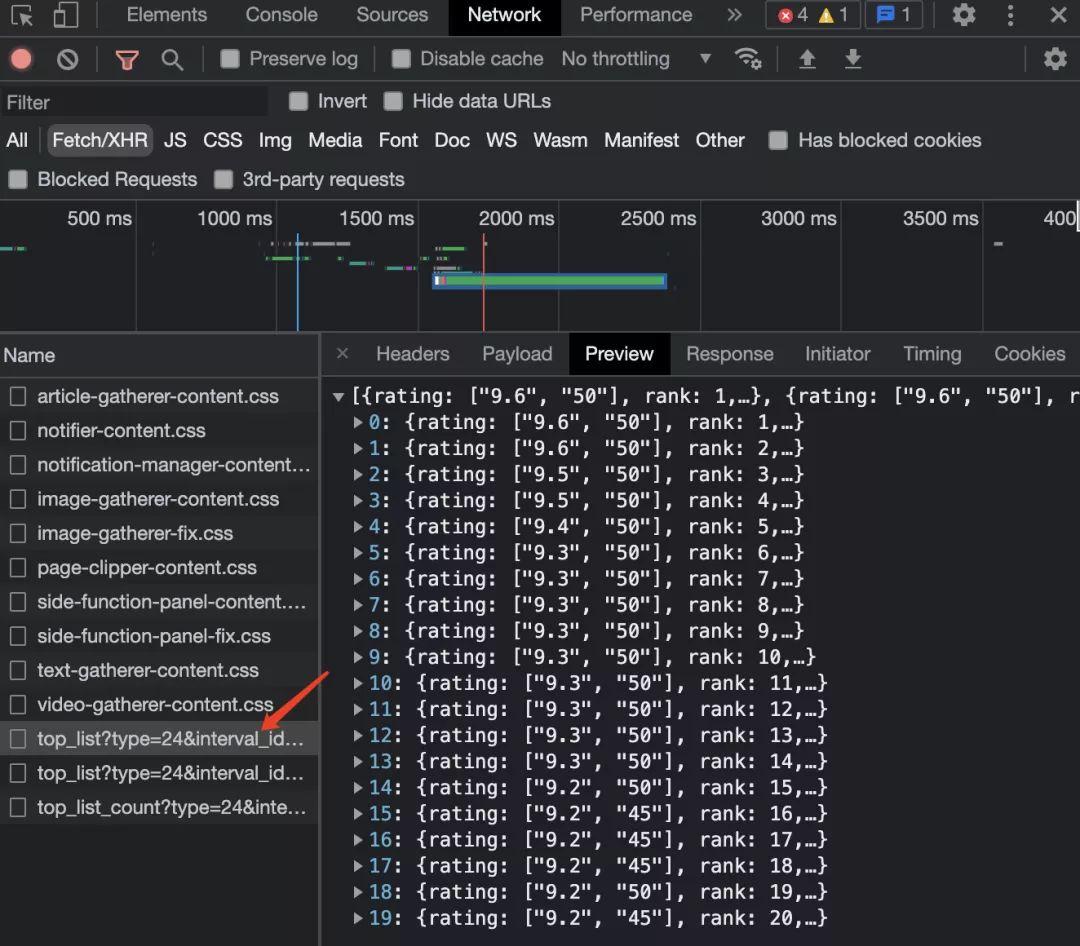Click the Filter text input

click(134, 102)
